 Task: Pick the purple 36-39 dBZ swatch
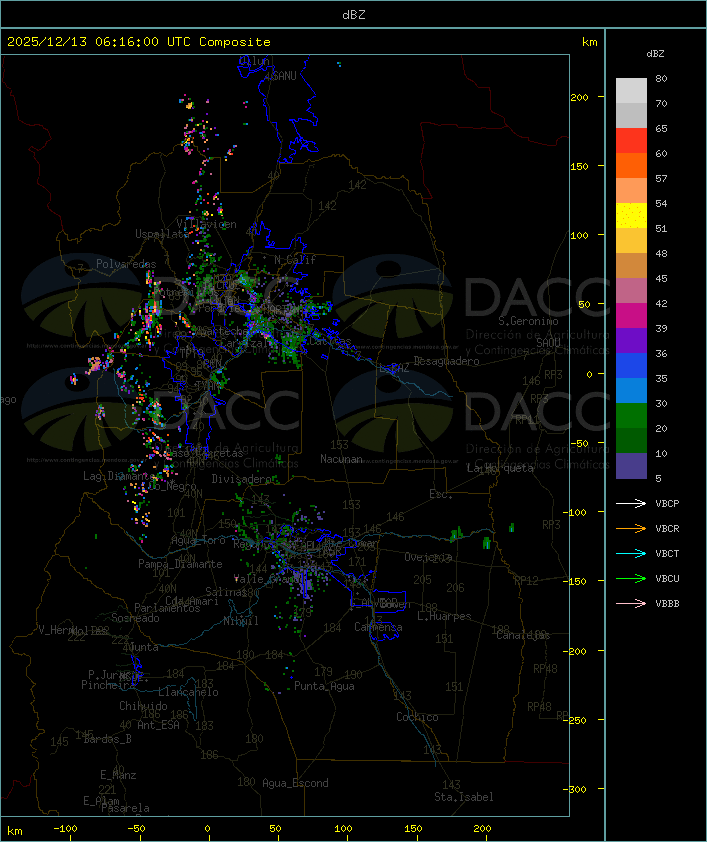[x=631, y=340]
